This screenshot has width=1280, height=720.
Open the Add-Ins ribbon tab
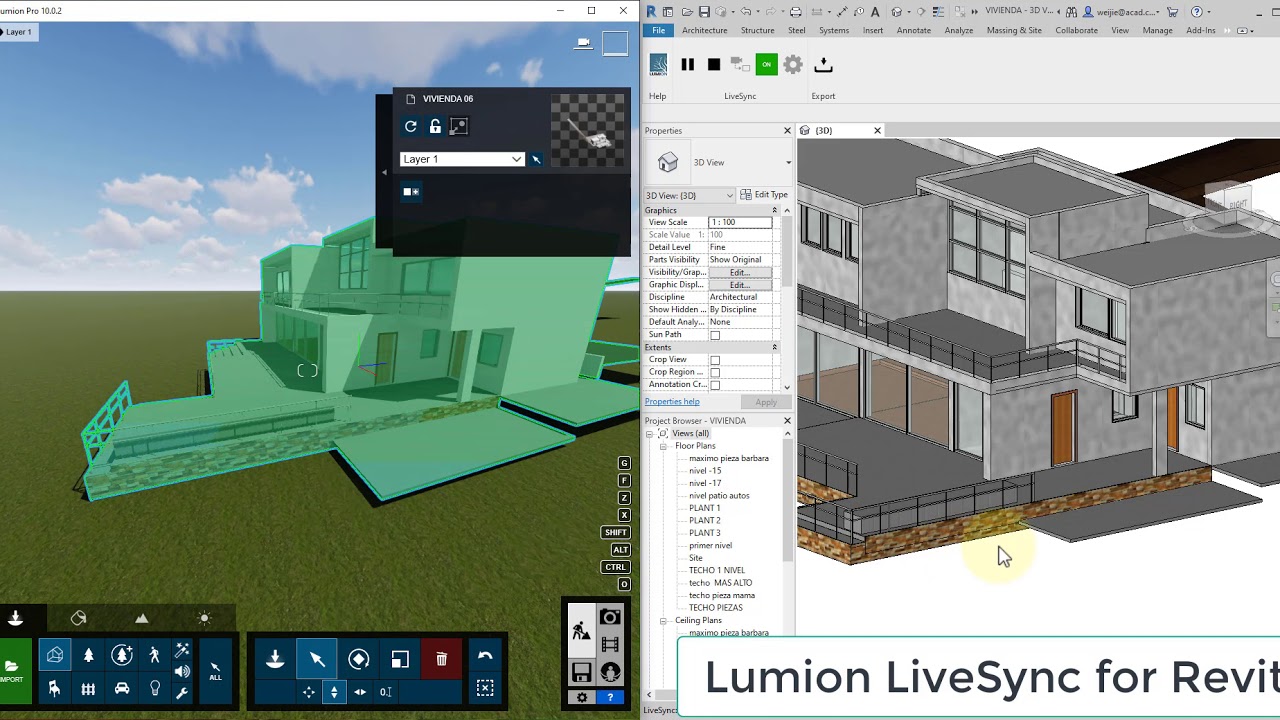coord(1201,30)
